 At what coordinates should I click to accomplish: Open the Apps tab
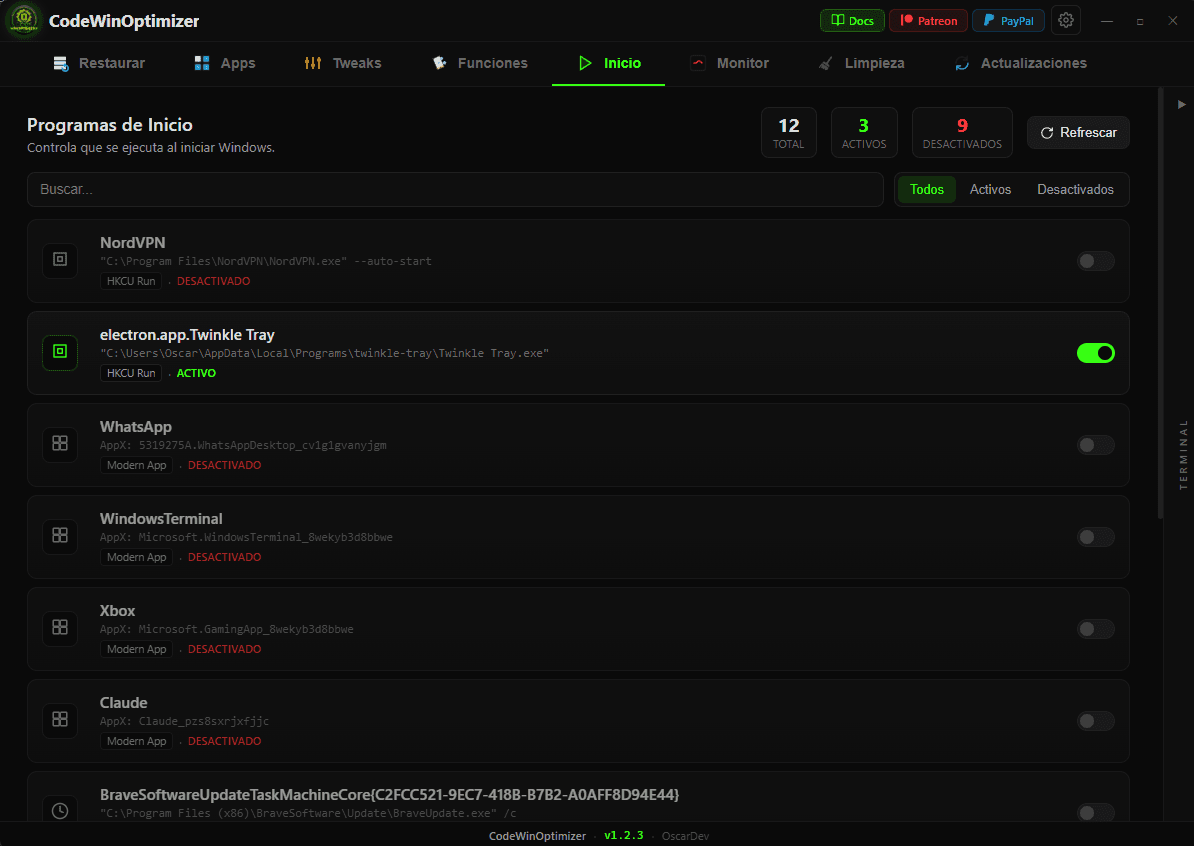[x=225, y=63]
